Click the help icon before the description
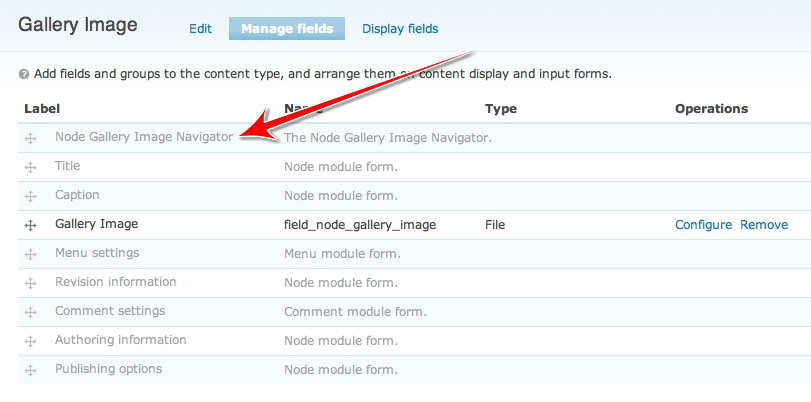 23,74
